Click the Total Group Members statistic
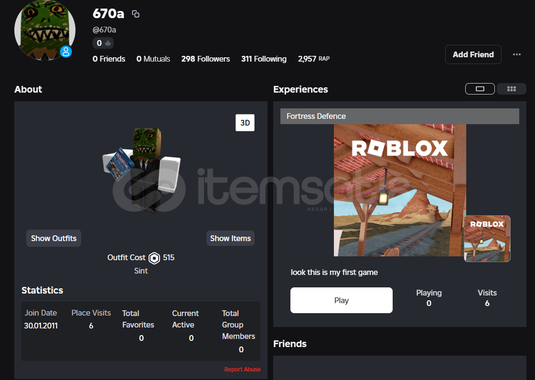Screen dimensions: 535x380 coord(238,331)
